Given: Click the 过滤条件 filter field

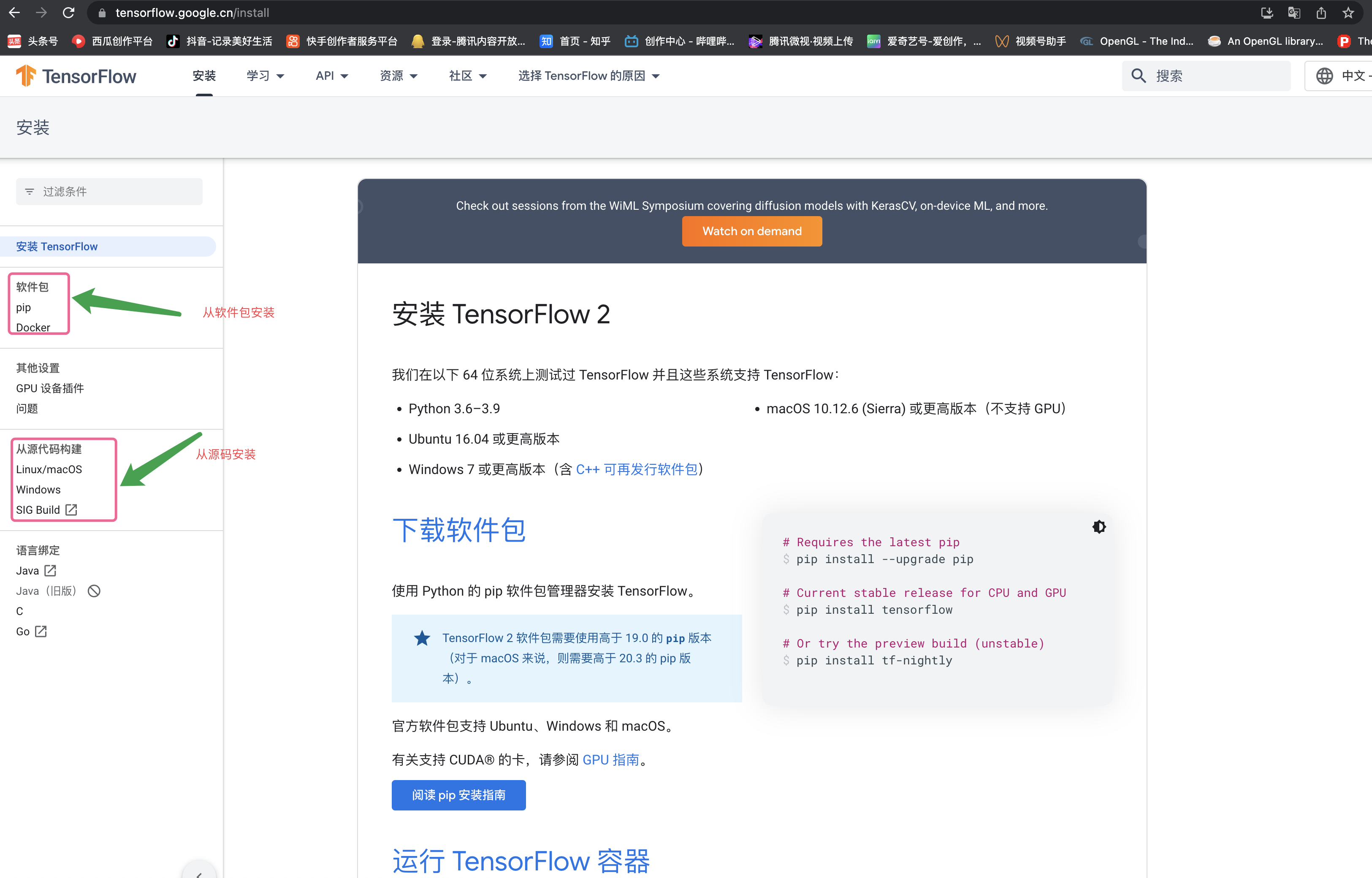Looking at the screenshot, I should 109,192.
